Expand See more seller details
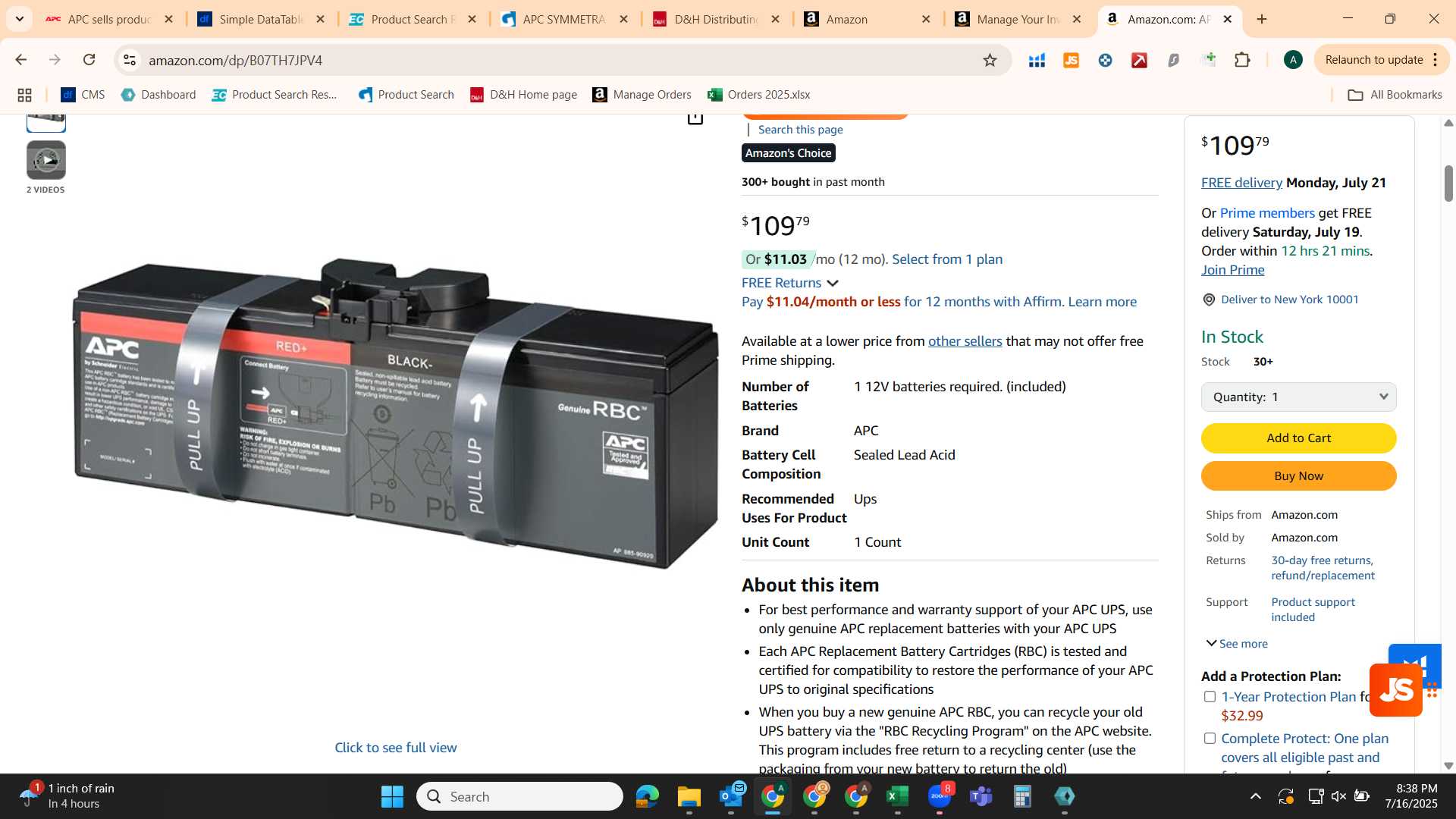The width and height of the screenshot is (1456, 819). (x=1237, y=644)
